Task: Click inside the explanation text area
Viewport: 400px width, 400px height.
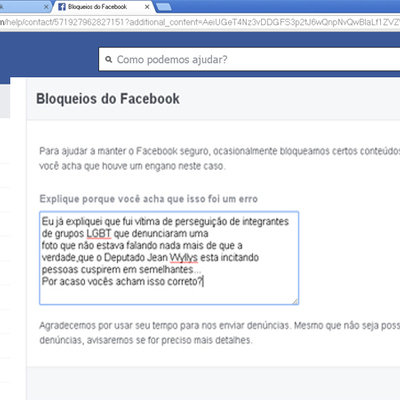Action: click(169, 258)
